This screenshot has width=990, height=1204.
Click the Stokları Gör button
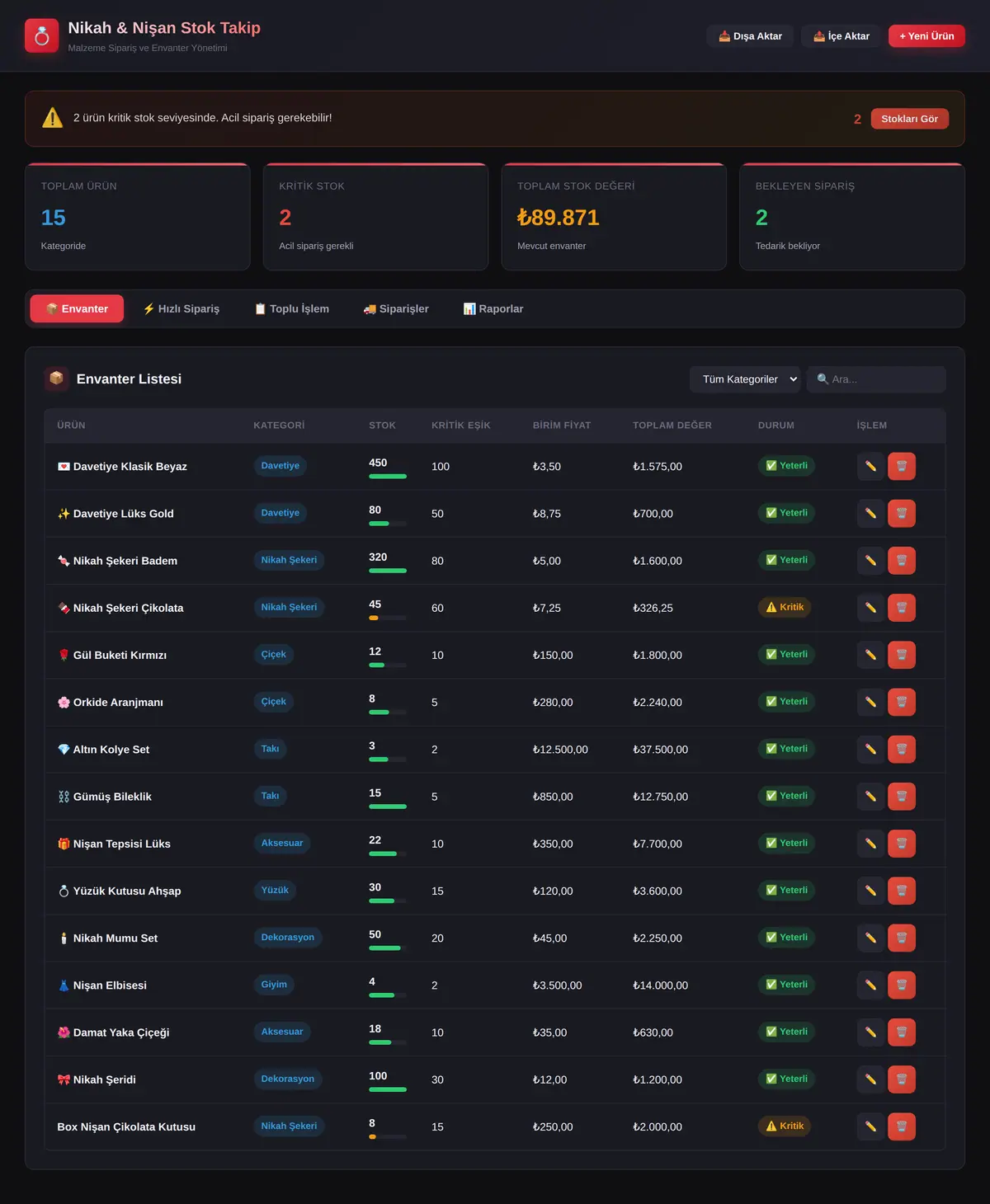pos(909,119)
